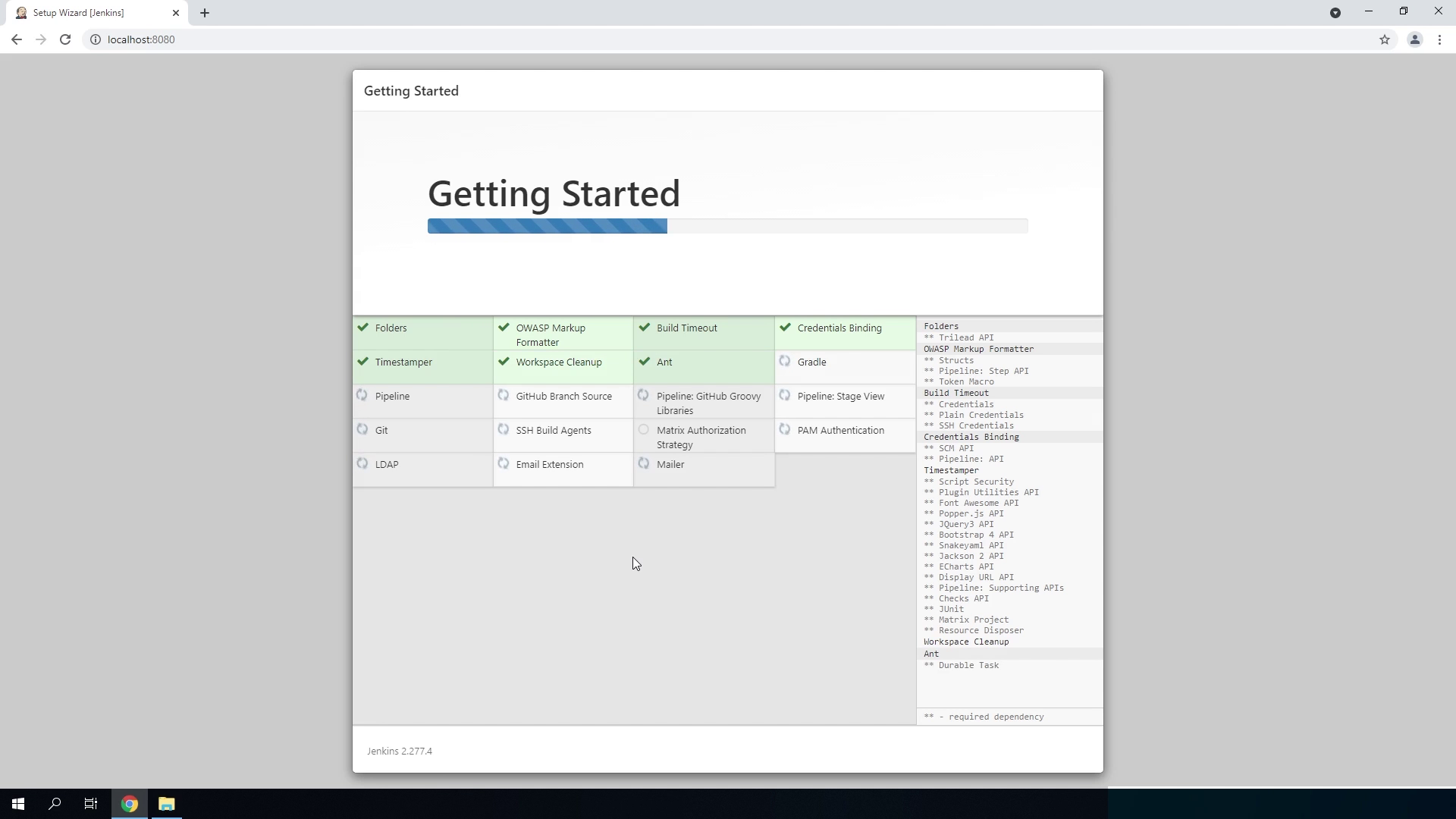Click the bookmark star in address bar
The width and height of the screenshot is (1456, 819).
tap(1385, 39)
